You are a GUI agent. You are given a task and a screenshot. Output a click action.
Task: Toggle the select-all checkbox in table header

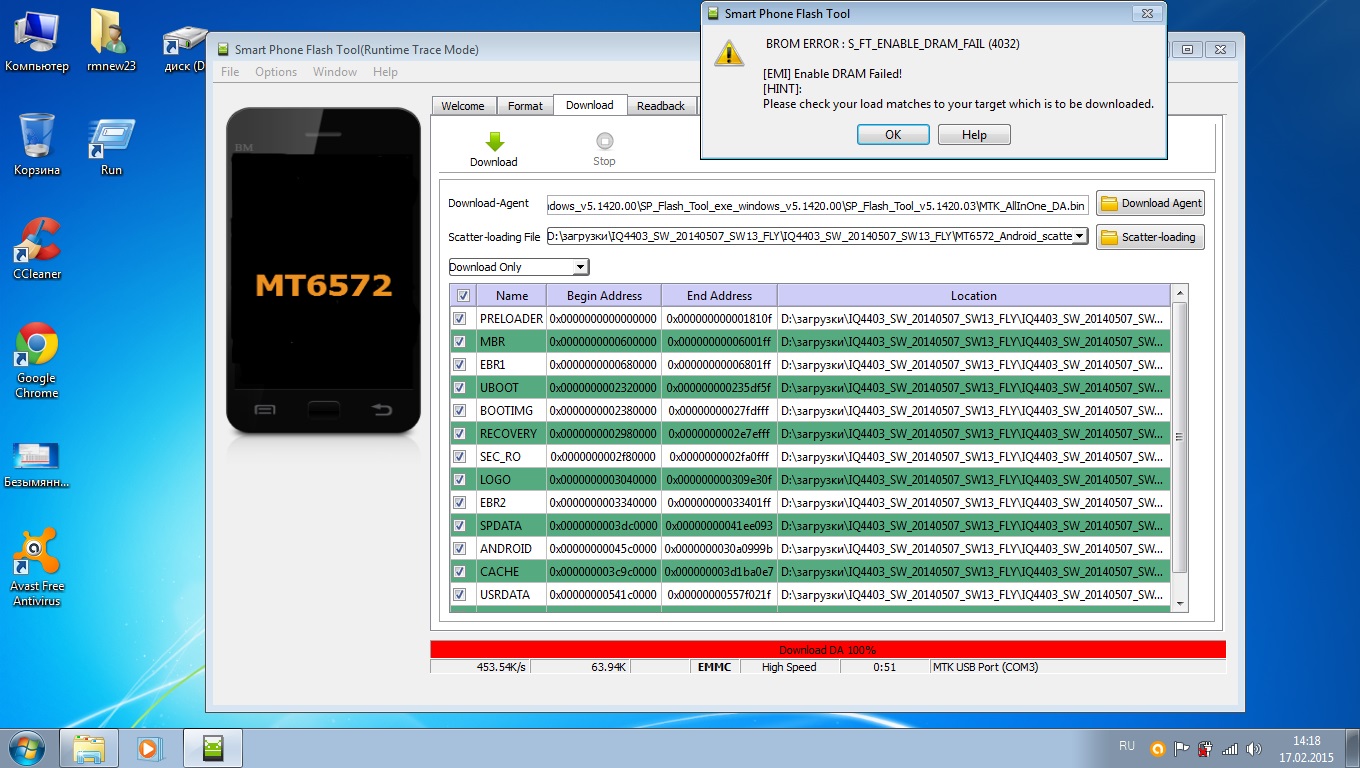coord(462,296)
